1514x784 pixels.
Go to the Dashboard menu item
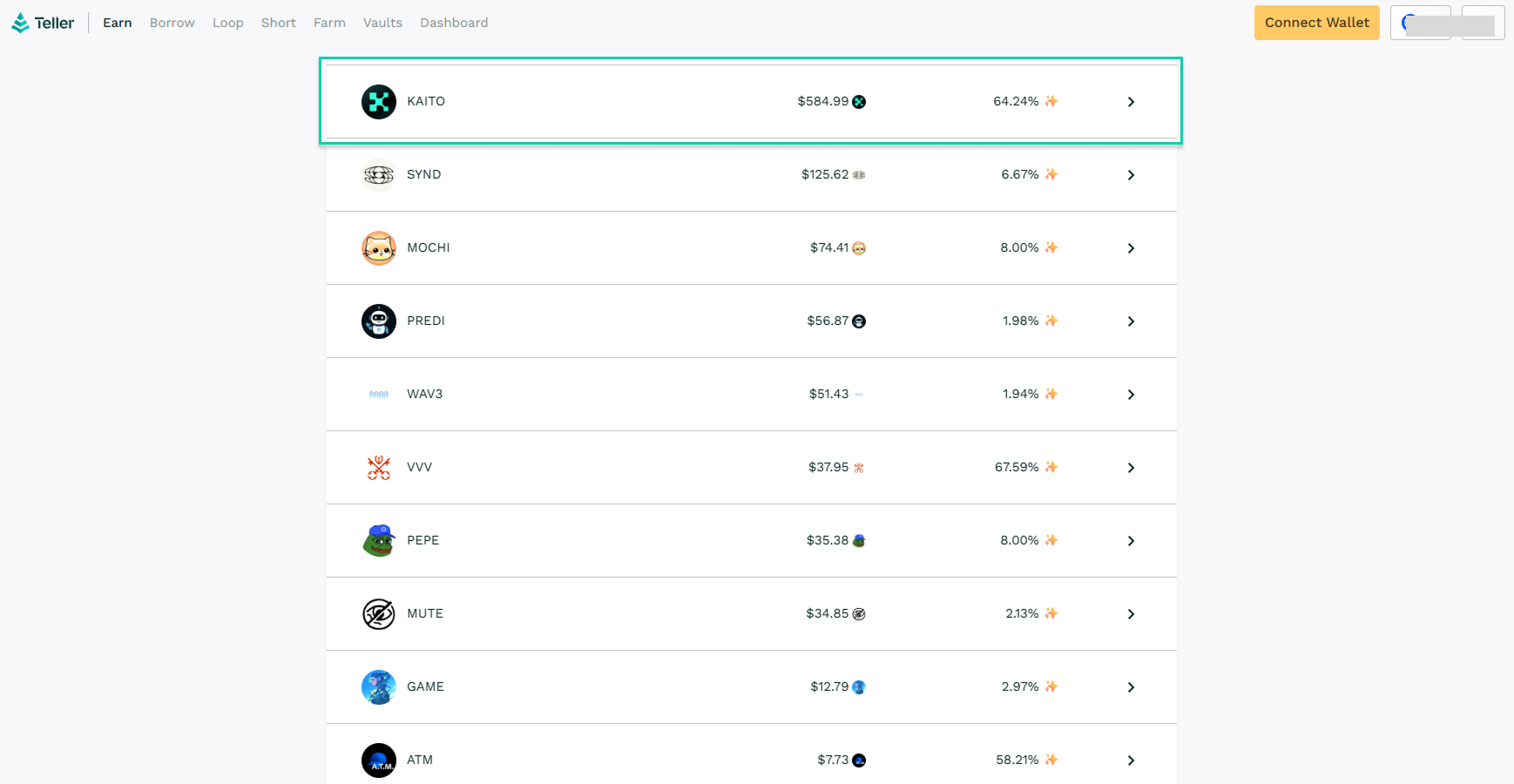(x=454, y=23)
